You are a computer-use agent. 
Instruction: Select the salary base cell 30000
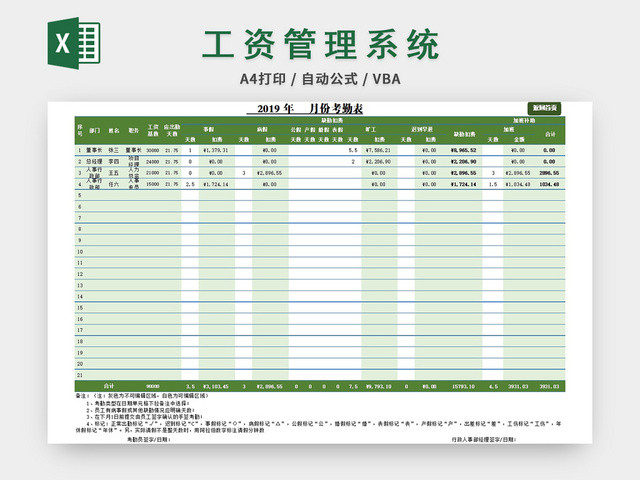(153, 150)
